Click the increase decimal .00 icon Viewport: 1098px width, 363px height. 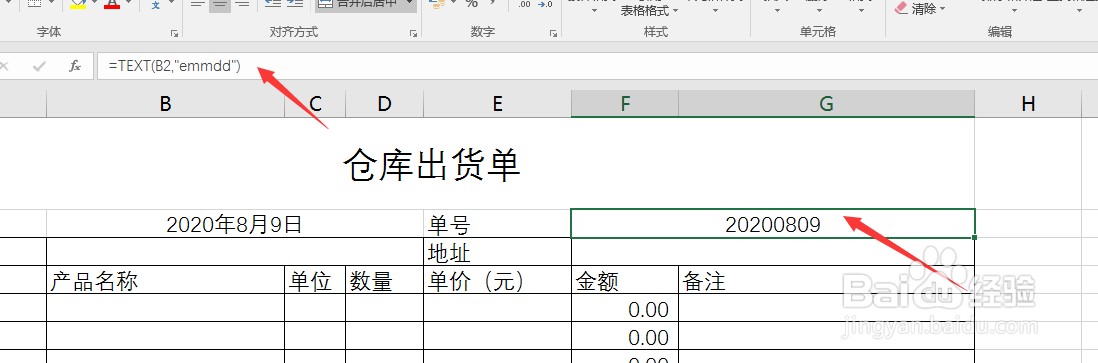point(524,4)
